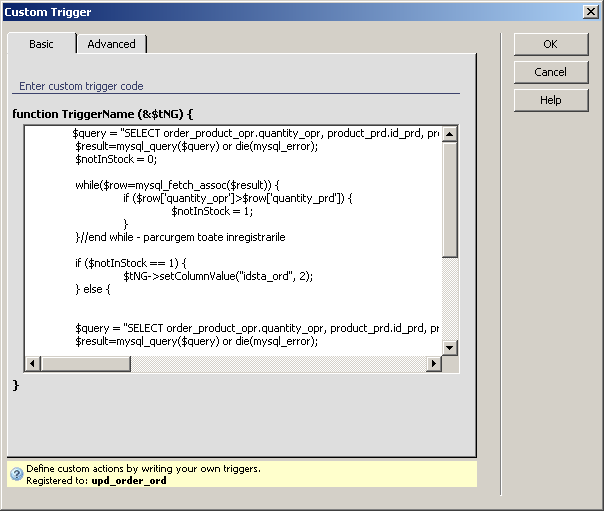Click the horizontal scrollbar's right arrow
This screenshot has width=604, height=511.
click(432, 364)
